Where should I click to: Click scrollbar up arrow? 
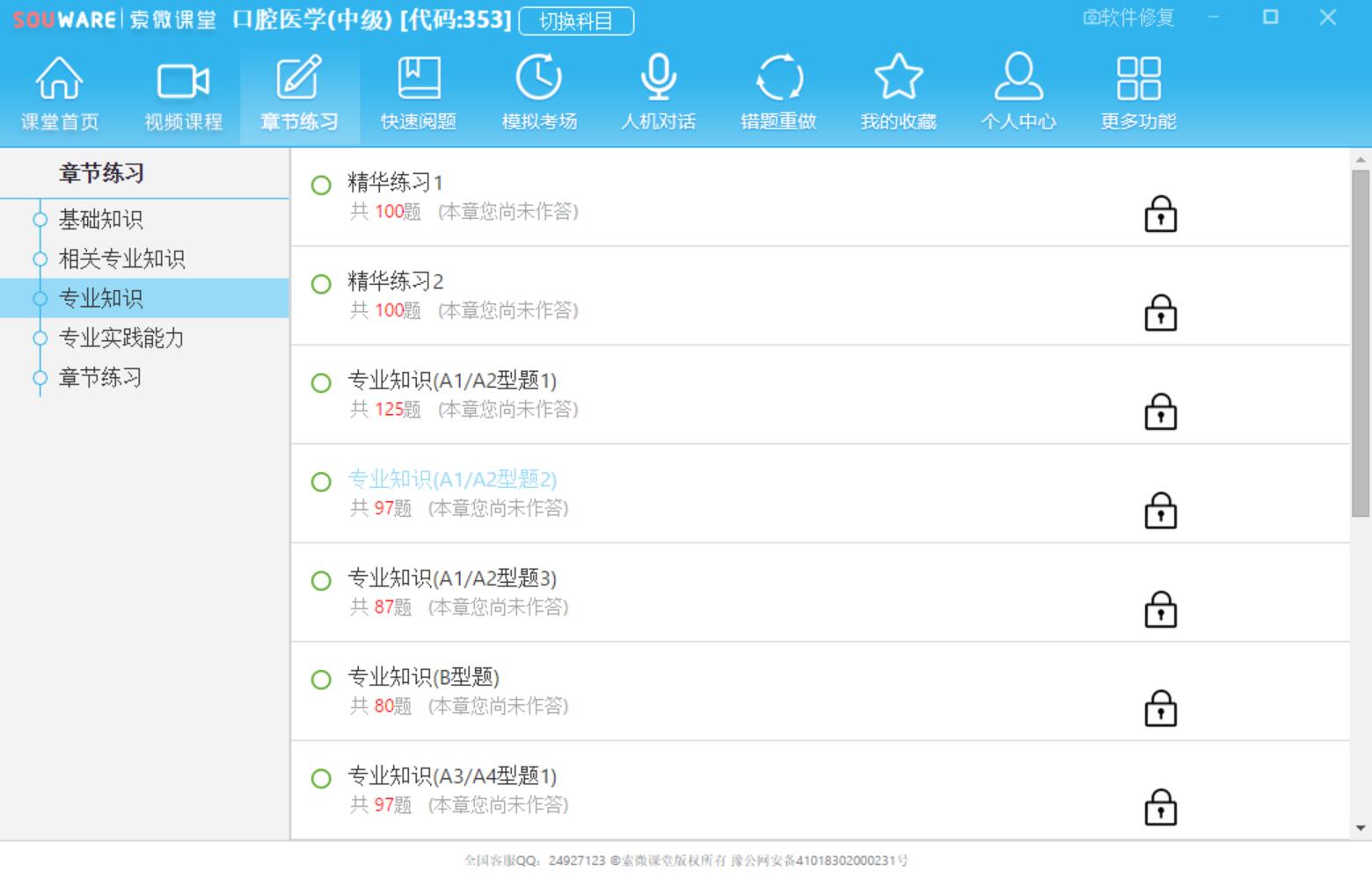1361,159
